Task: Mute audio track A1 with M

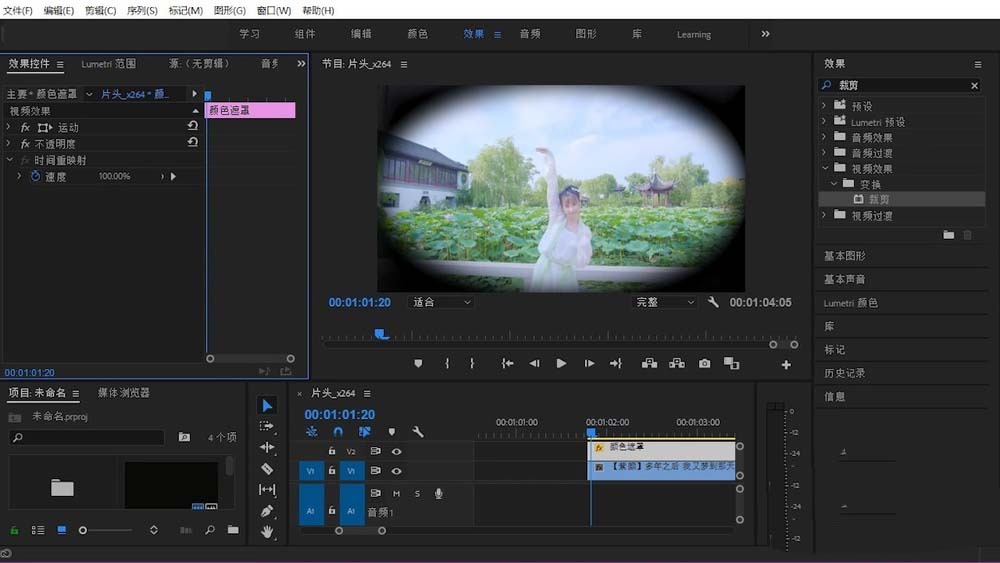Action: click(x=396, y=494)
